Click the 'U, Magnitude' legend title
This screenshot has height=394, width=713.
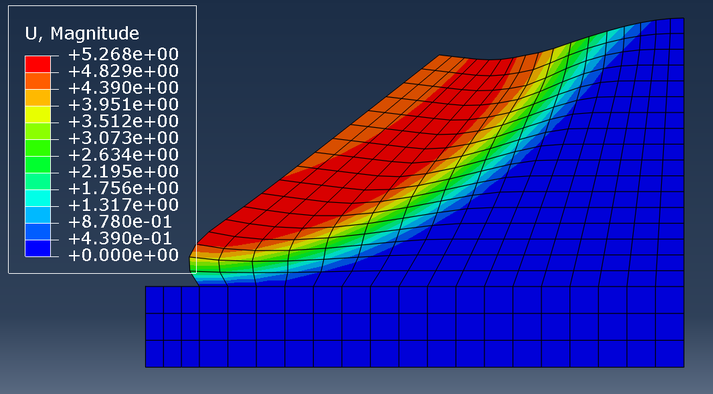(x=82, y=33)
